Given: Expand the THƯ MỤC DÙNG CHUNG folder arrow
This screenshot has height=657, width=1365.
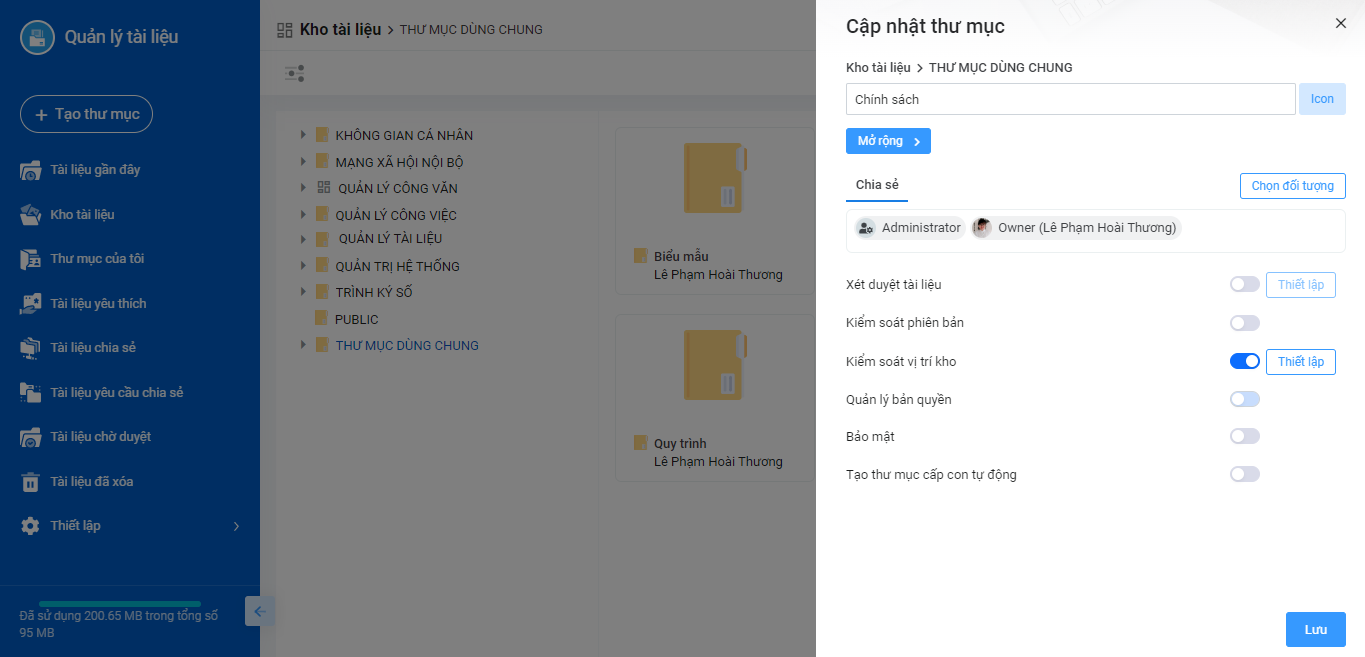Looking at the screenshot, I should (304, 345).
